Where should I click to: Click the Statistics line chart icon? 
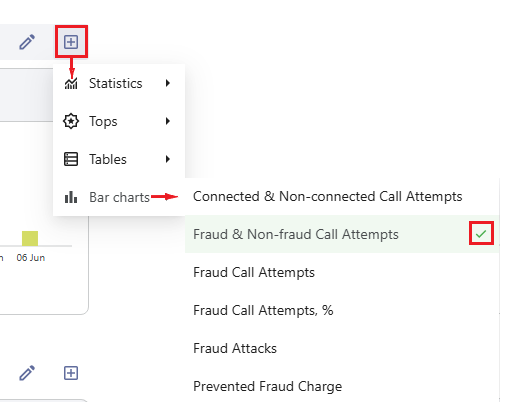pyautogui.click(x=71, y=83)
